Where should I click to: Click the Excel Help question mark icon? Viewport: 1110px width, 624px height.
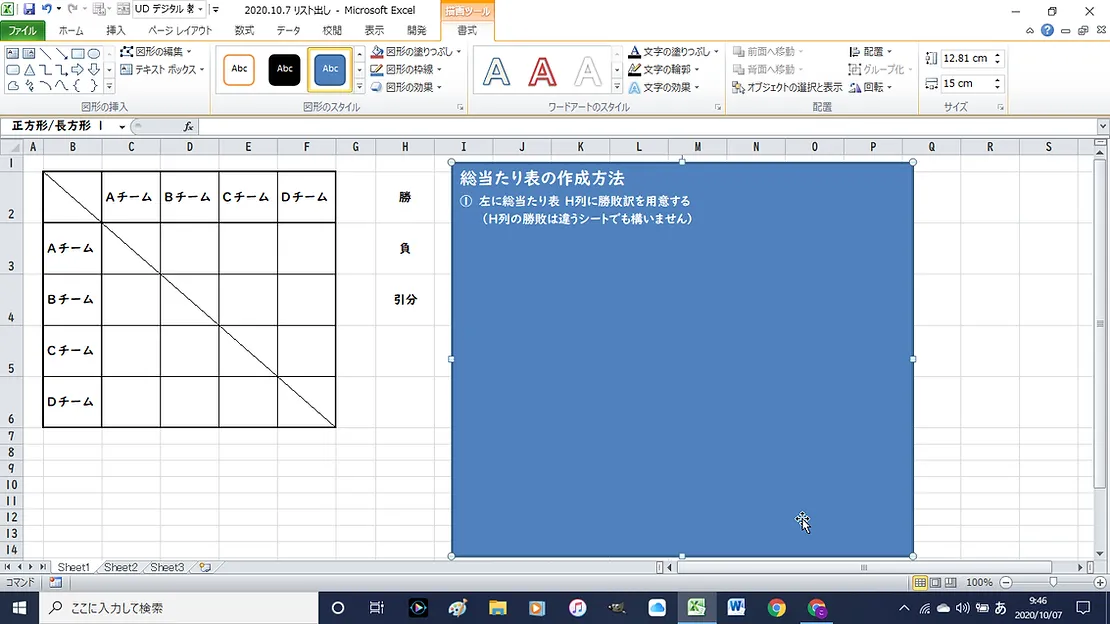[1047, 30]
